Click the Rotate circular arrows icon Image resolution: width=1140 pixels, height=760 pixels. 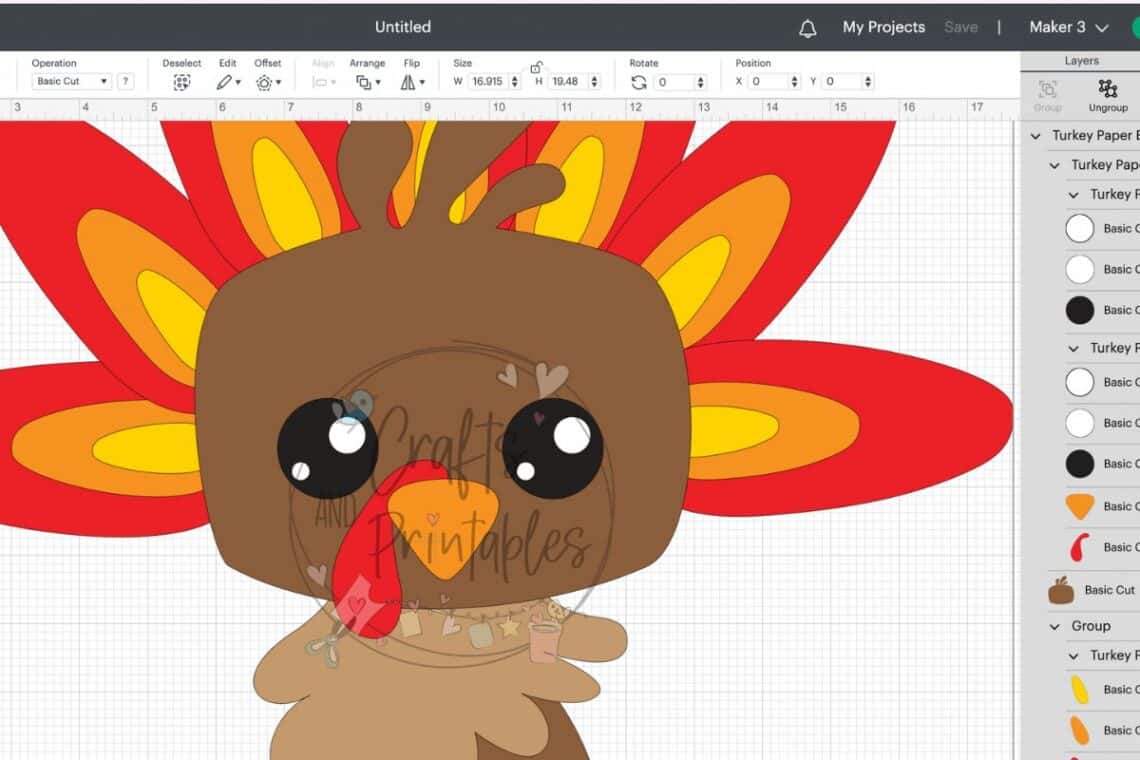pos(638,82)
